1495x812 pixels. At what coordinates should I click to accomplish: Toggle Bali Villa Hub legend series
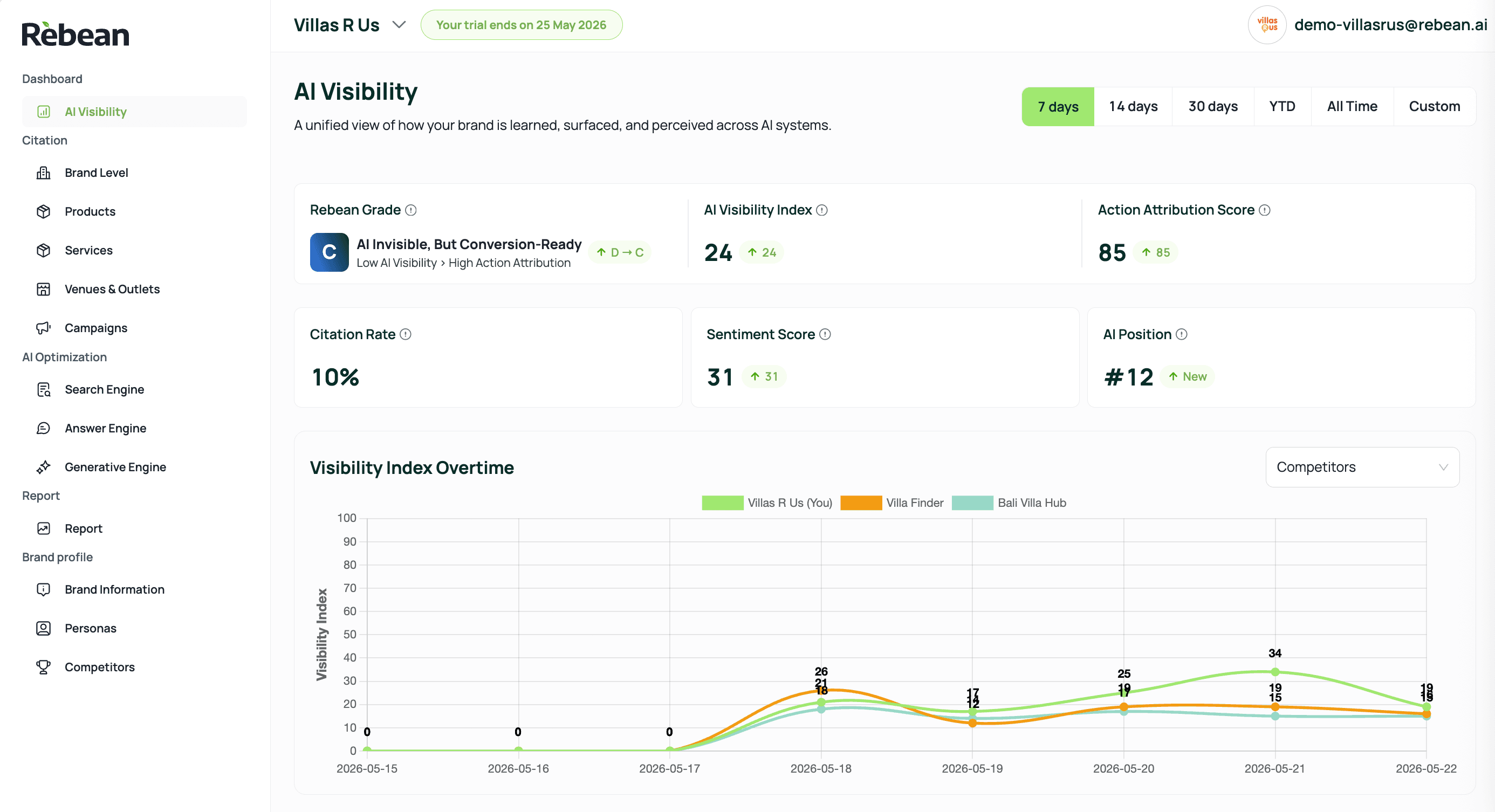(x=1009, y=503)
